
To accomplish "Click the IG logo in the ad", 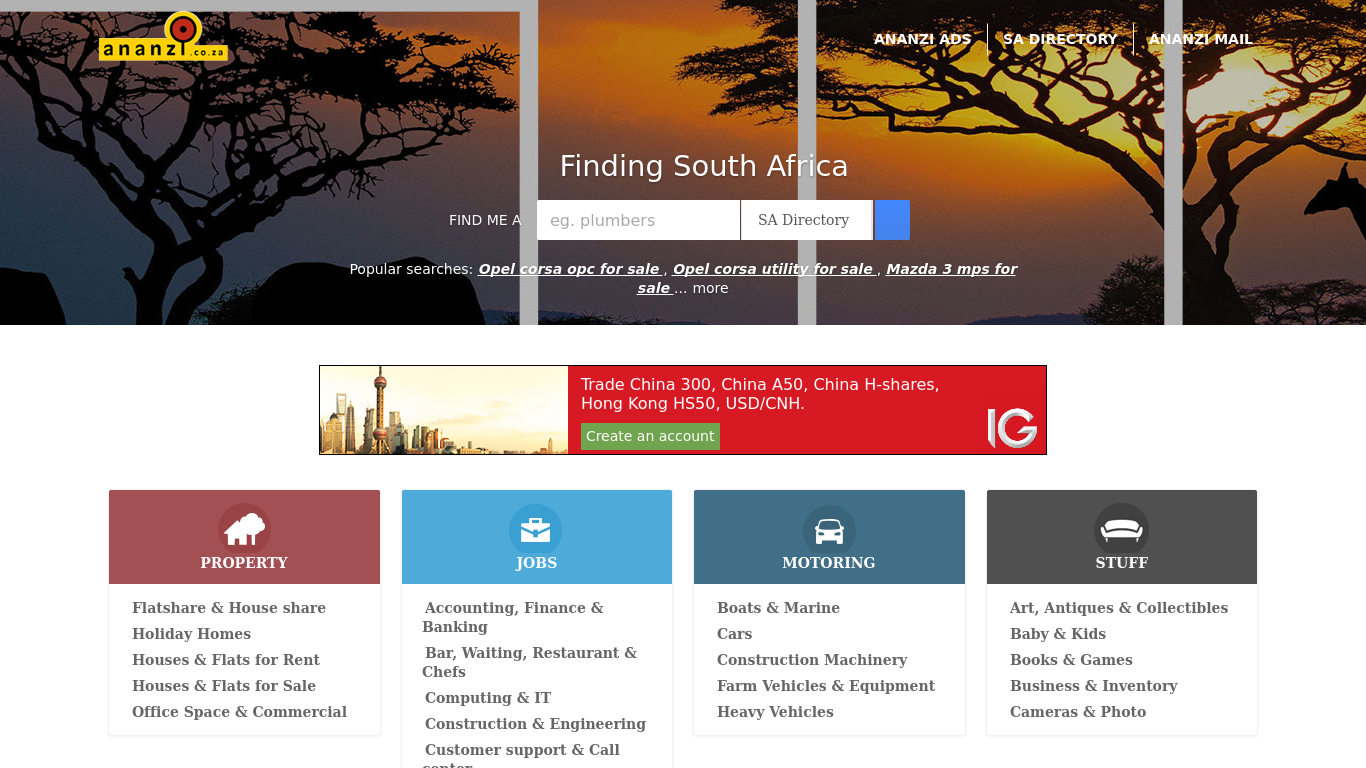I will (1012, 427).
